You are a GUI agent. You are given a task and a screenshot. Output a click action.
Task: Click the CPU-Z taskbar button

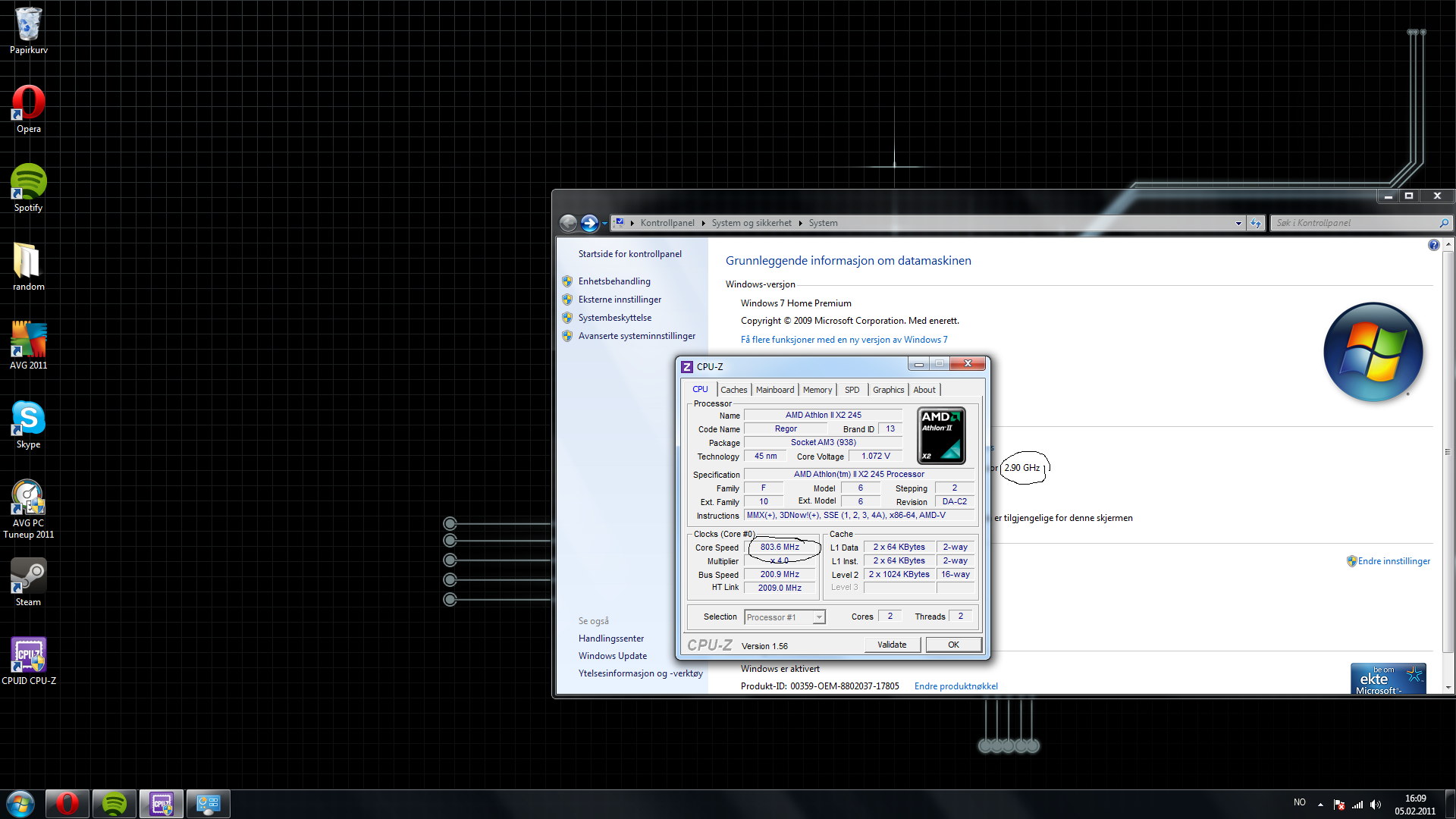[162, 804]
